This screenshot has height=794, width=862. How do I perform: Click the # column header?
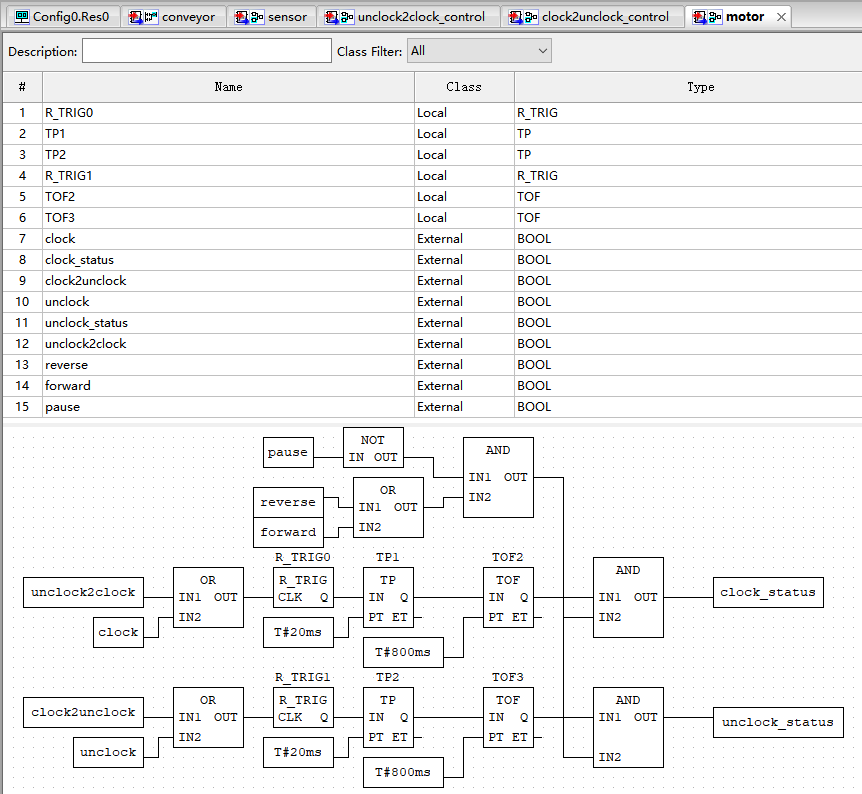click(x=22, y=87)
